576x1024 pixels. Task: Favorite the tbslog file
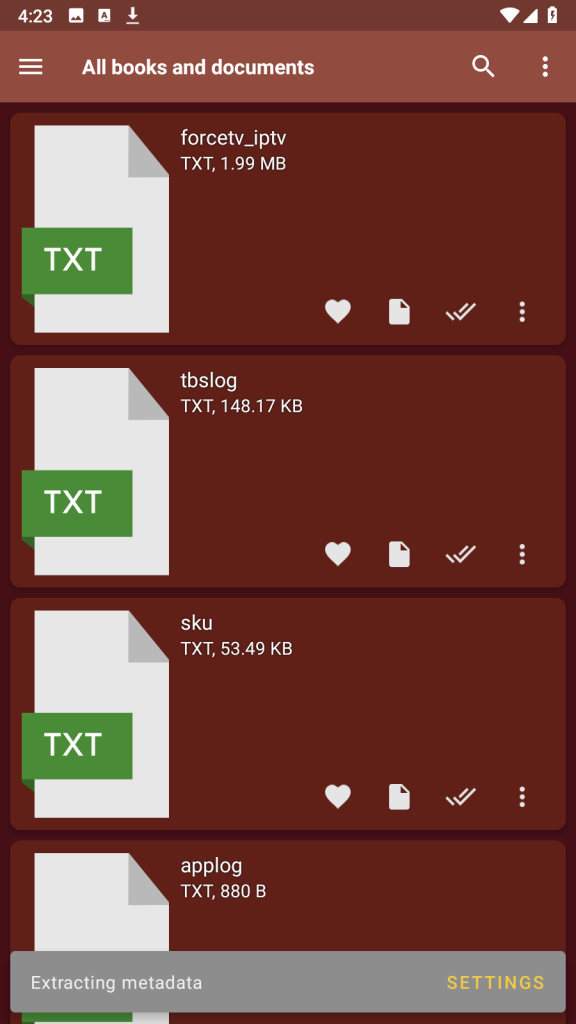click(x=338, y=554)
